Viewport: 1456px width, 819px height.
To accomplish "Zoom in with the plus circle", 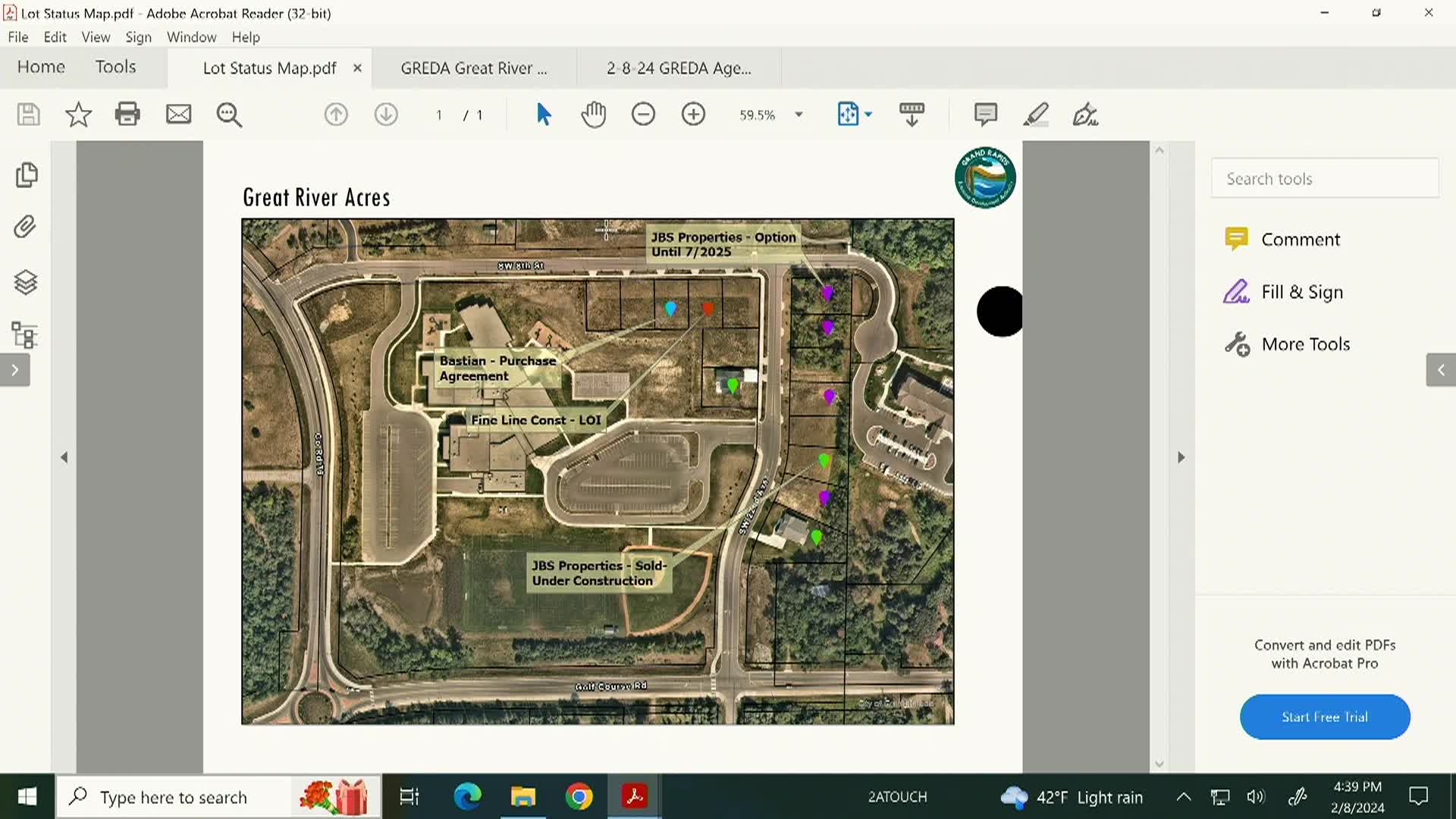I will click(x=693, y=115).
